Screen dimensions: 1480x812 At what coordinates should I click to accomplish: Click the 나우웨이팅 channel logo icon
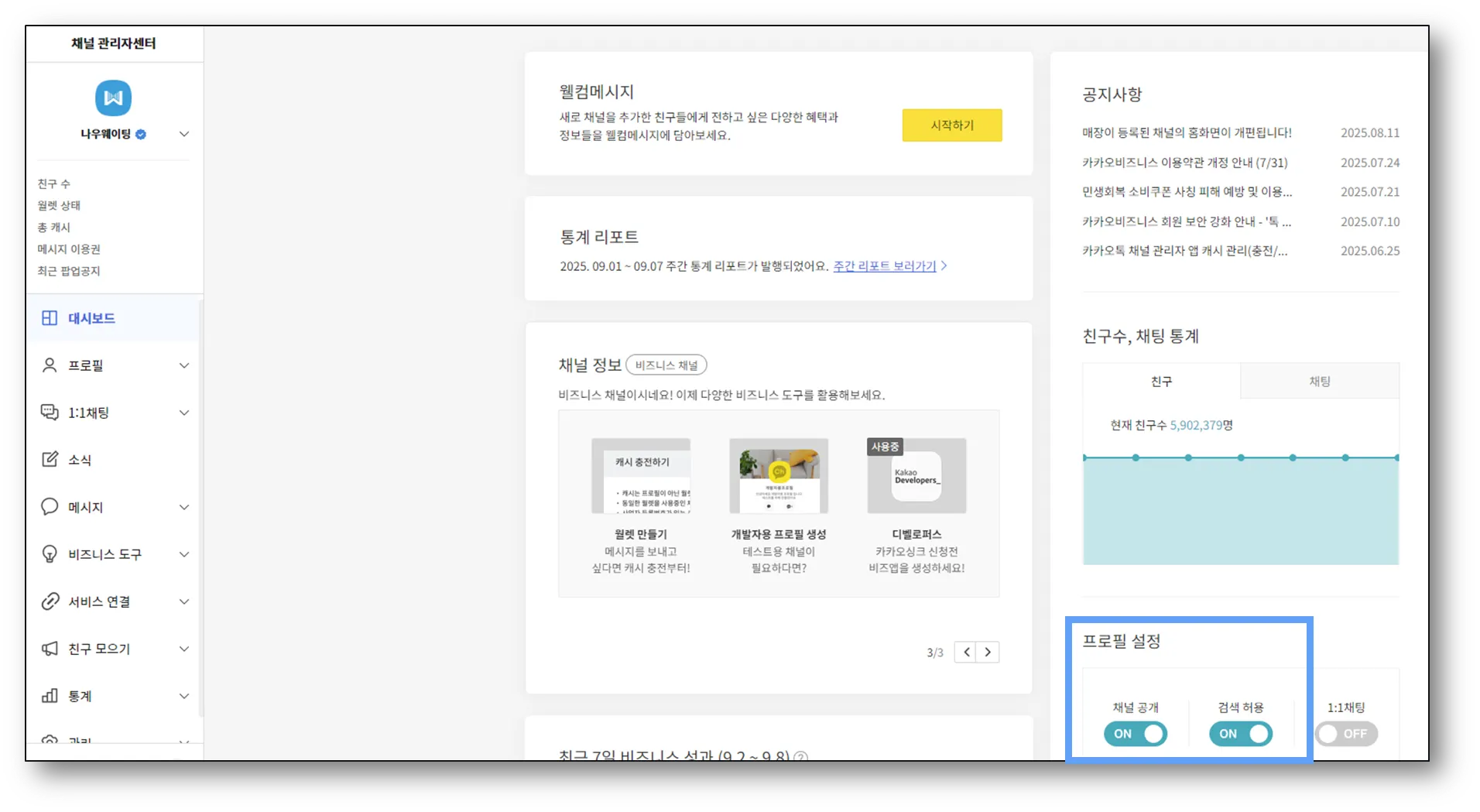(x=113, y=98)
